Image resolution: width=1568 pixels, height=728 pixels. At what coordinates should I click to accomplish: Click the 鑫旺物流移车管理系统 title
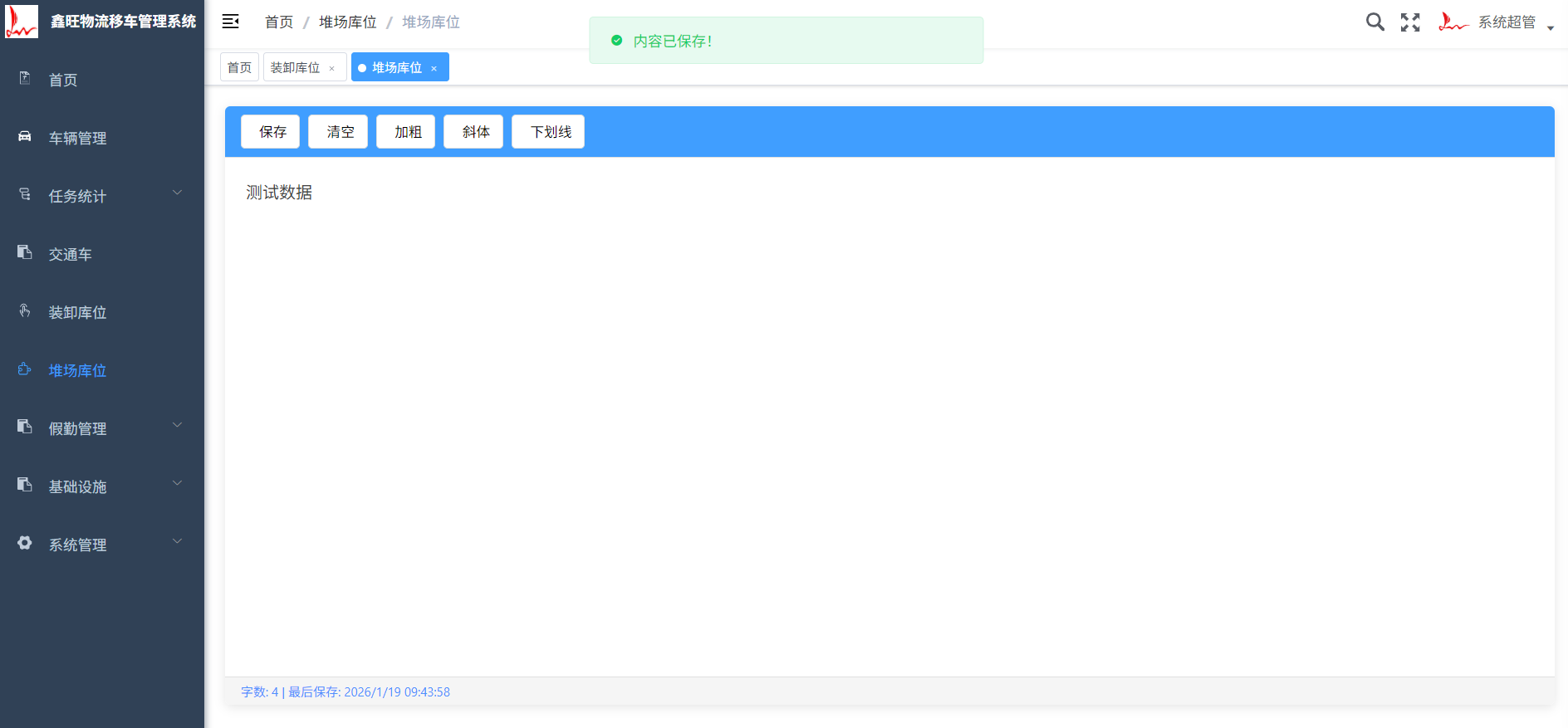coord(124,22)
